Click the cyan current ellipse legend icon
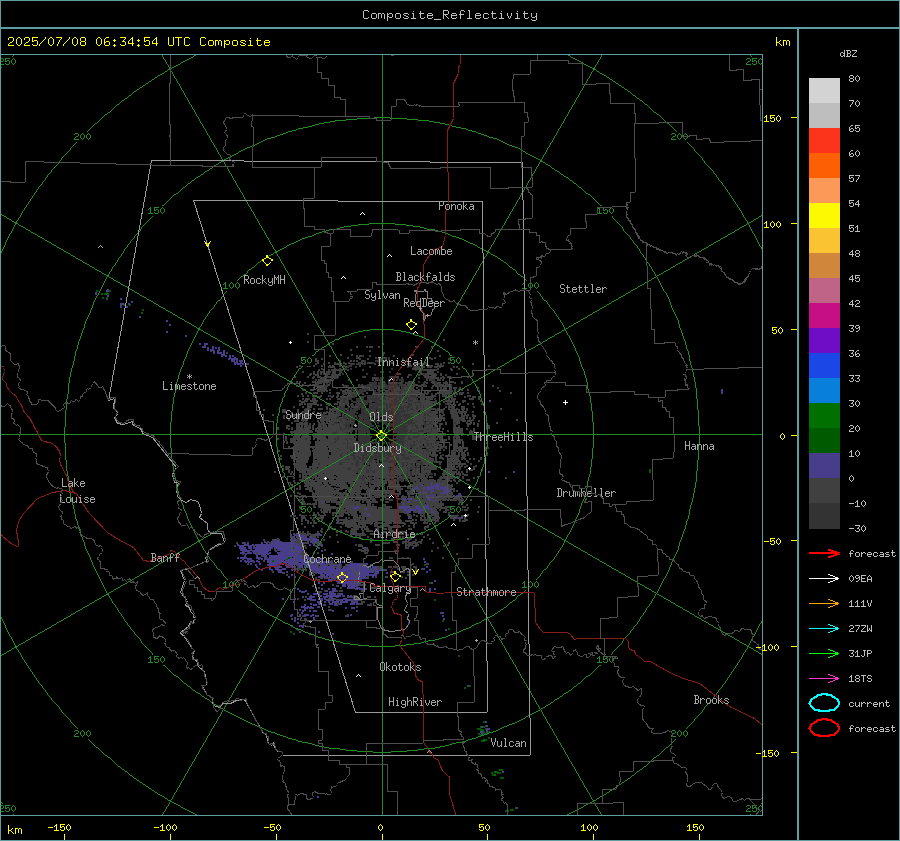This screenshot has width=900, height=841. 824,703
